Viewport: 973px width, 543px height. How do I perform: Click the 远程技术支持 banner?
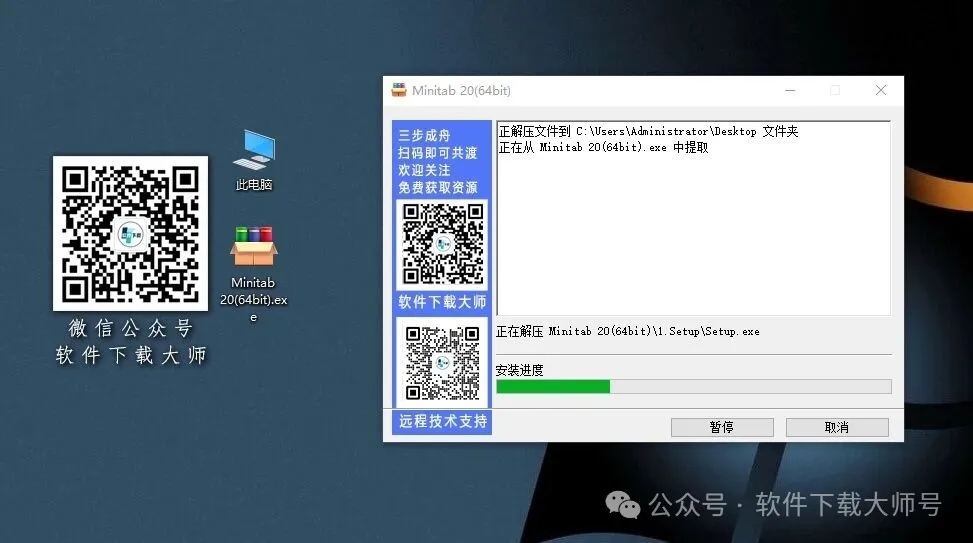(x=442, y=421)
